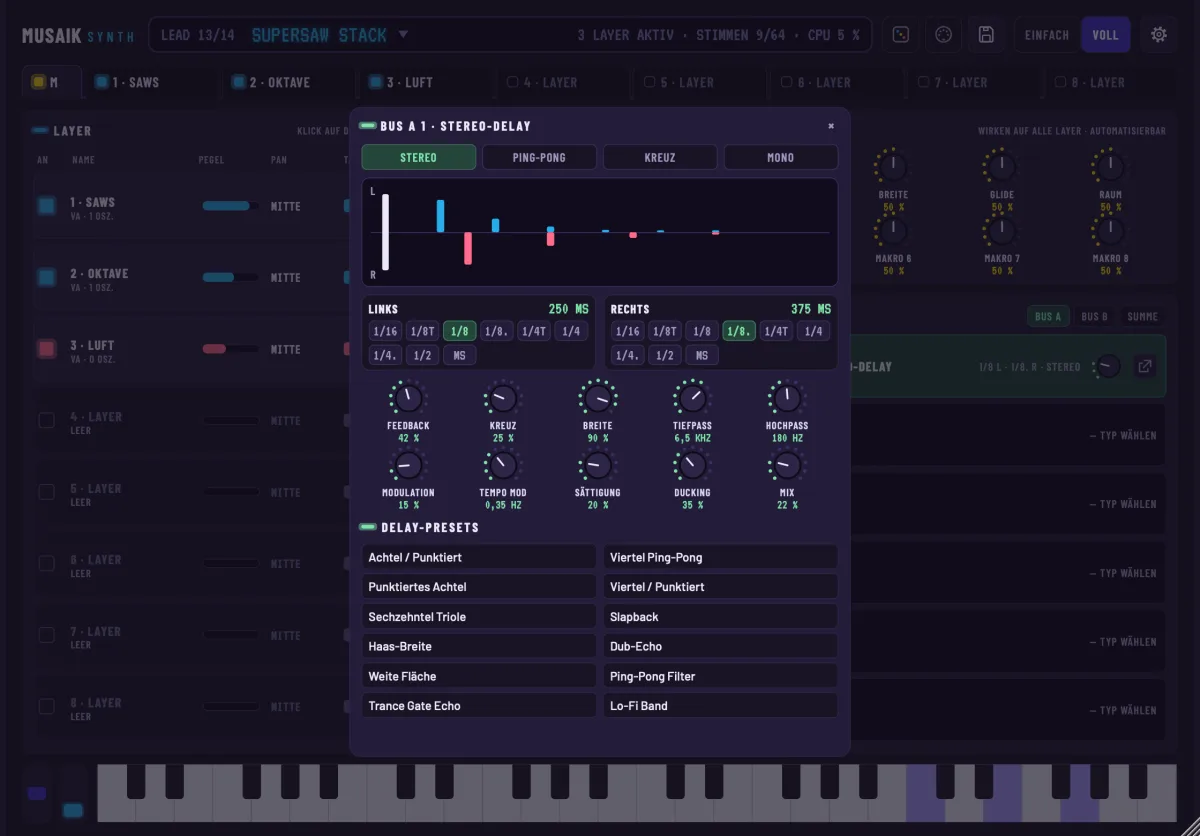Load the Punktiertes Achtel preset

click(479, 587)
